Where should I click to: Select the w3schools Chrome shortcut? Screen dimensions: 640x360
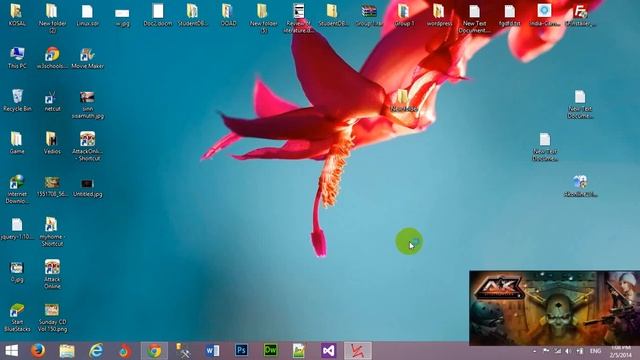[52, 58]
